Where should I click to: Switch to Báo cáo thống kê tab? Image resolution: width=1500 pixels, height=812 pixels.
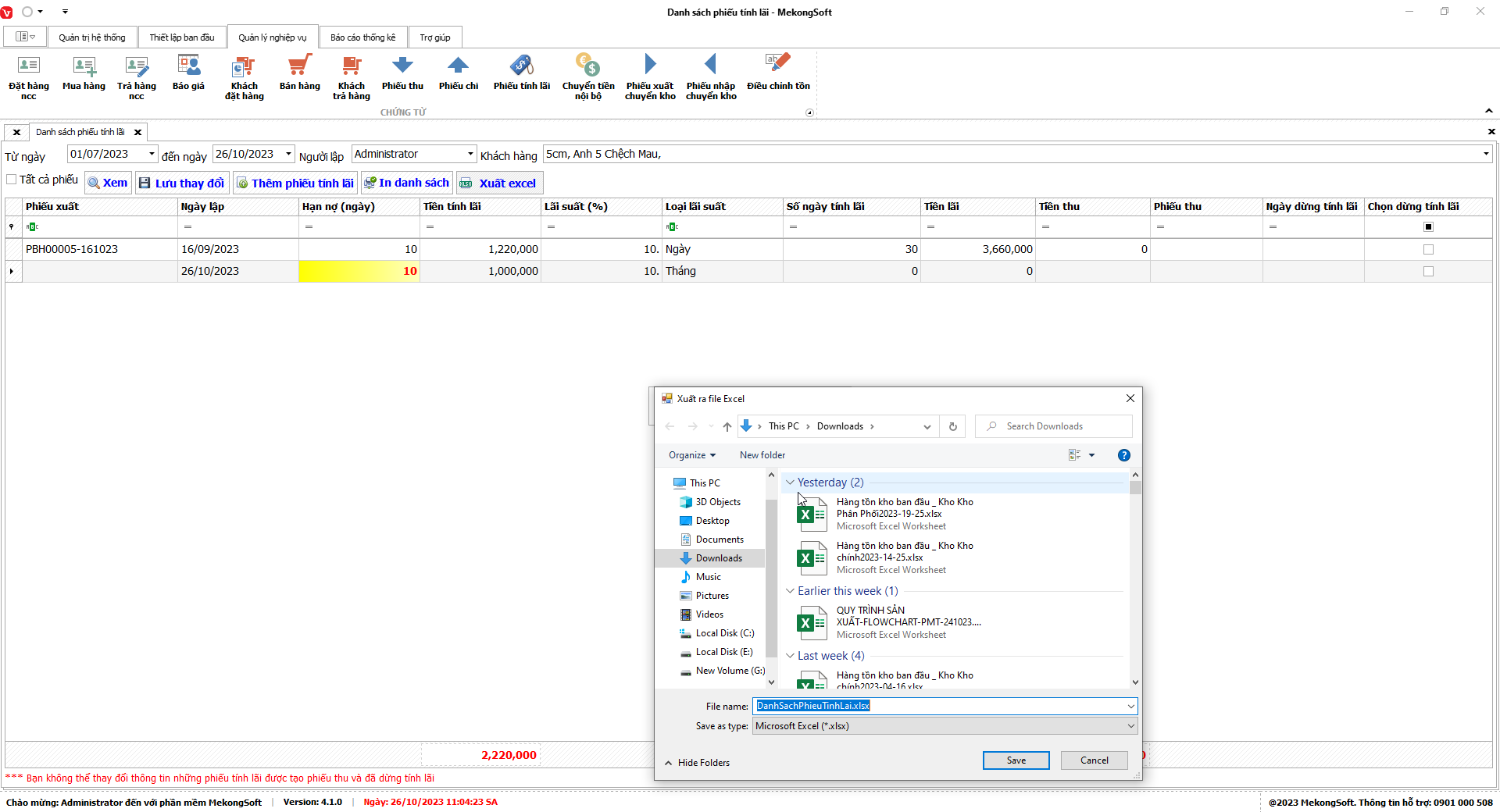point(362,37)
